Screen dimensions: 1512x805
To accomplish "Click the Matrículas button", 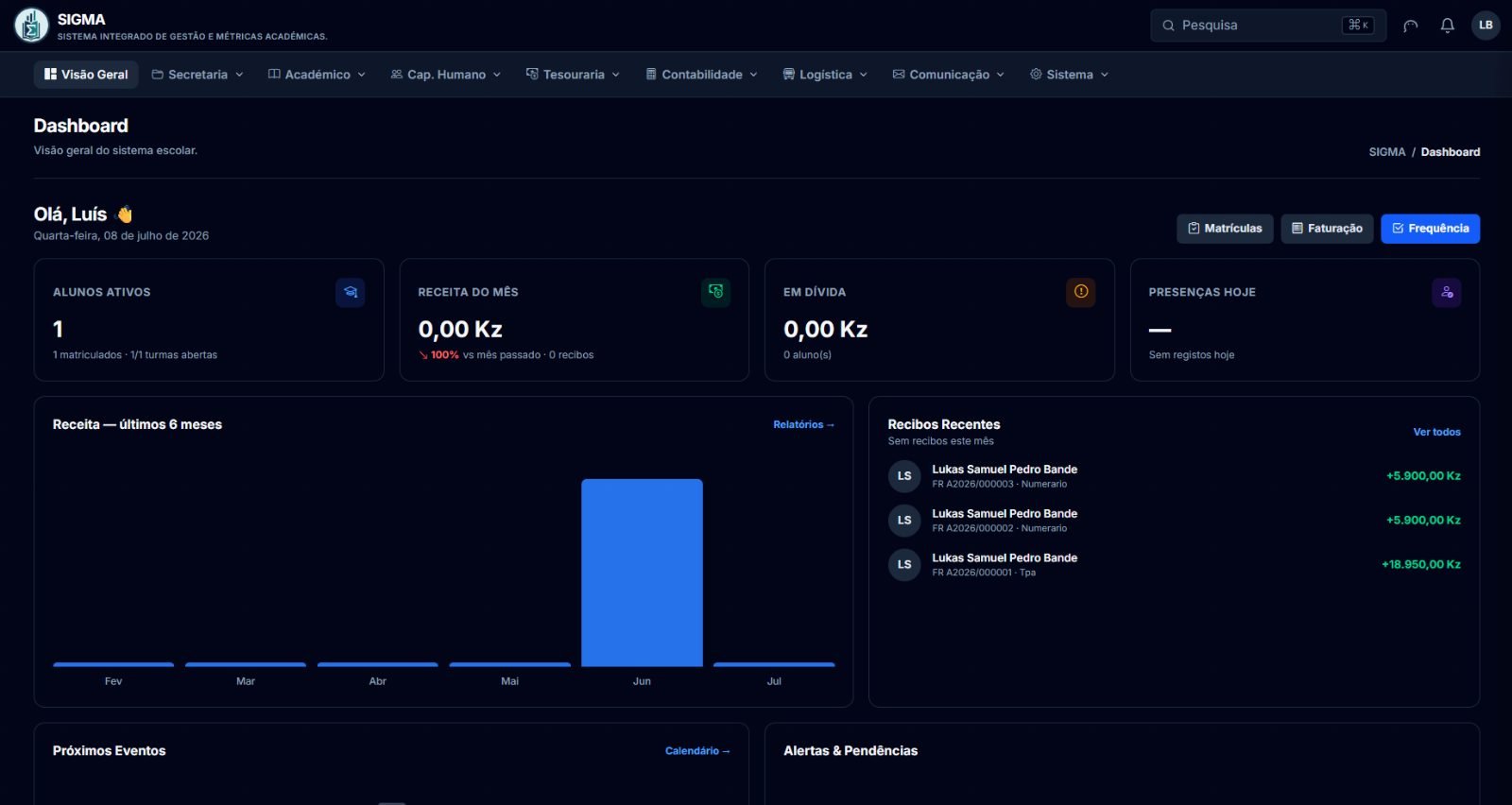I will (1225, 229).
